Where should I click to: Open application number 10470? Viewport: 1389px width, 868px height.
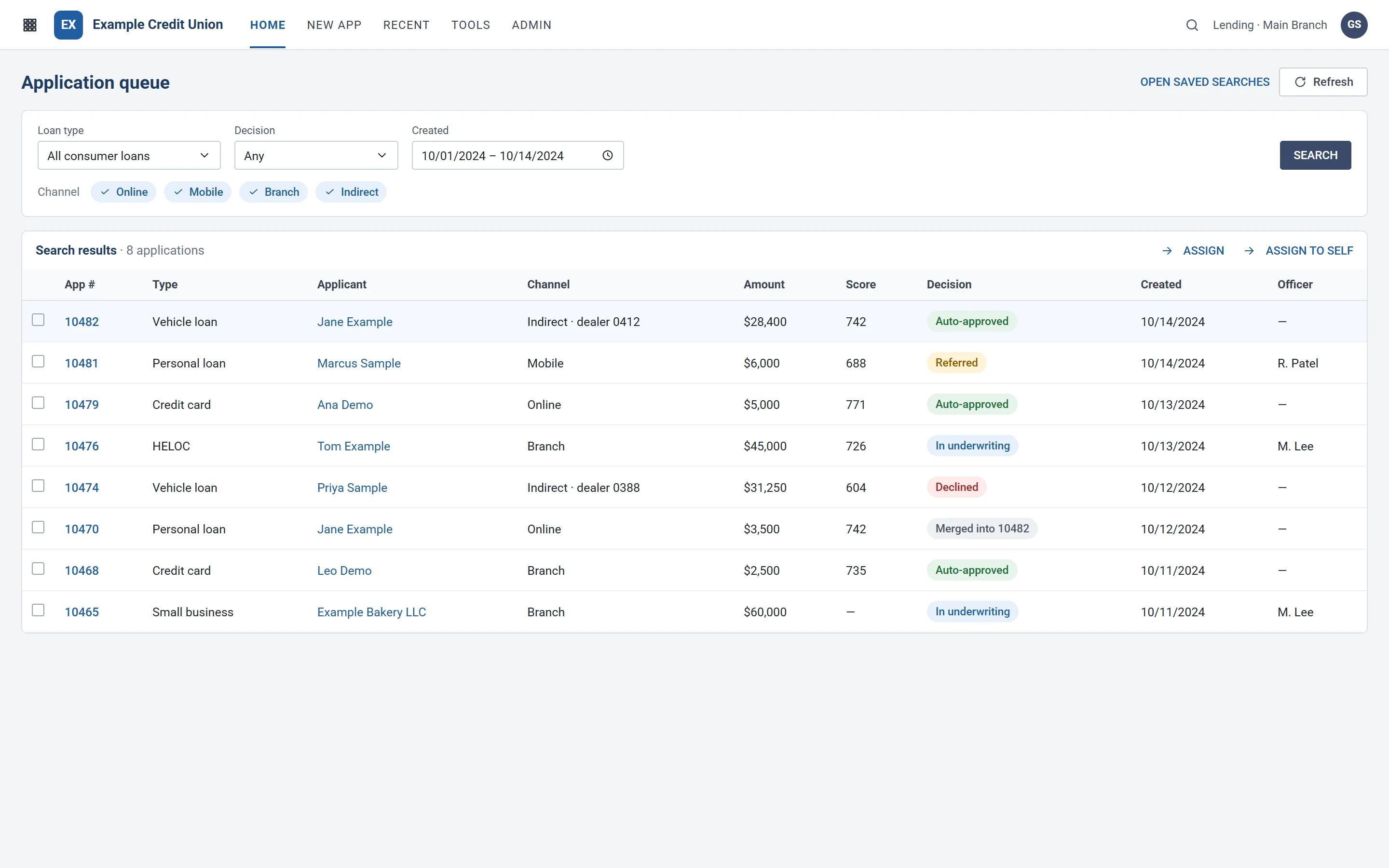click(x=82, y=529)
